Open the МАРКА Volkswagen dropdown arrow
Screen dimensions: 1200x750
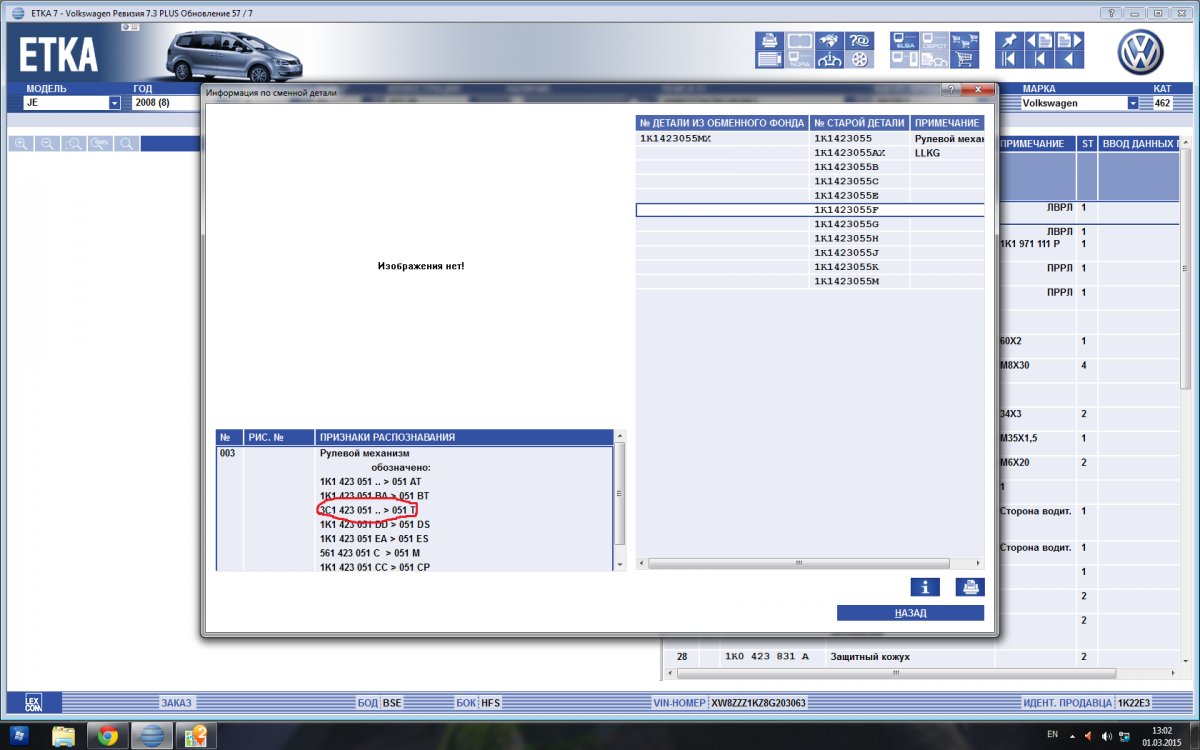pyautogui.click(x=1133, y=103)
